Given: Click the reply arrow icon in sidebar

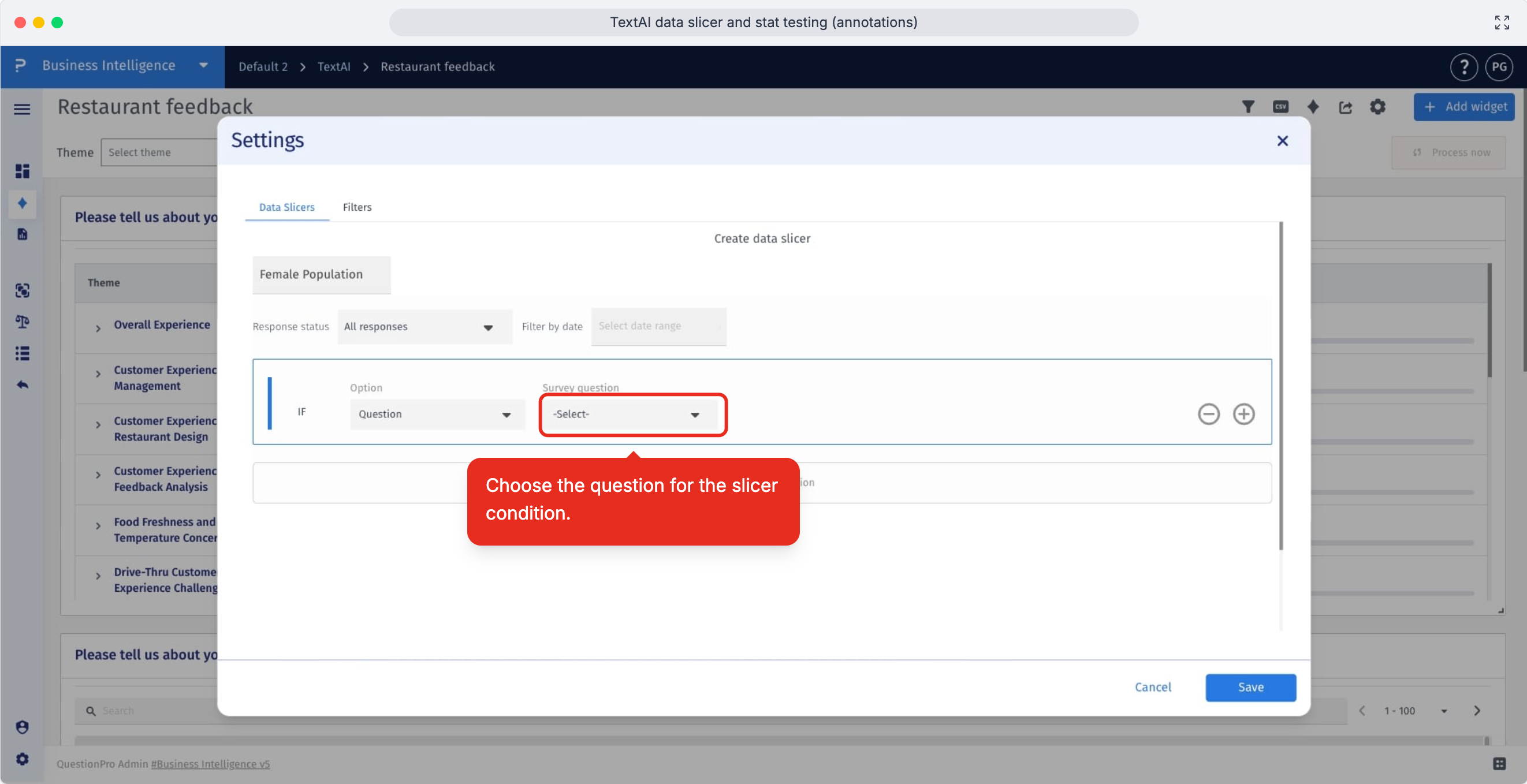Looking at the screenshot, I should coord(22,384).
